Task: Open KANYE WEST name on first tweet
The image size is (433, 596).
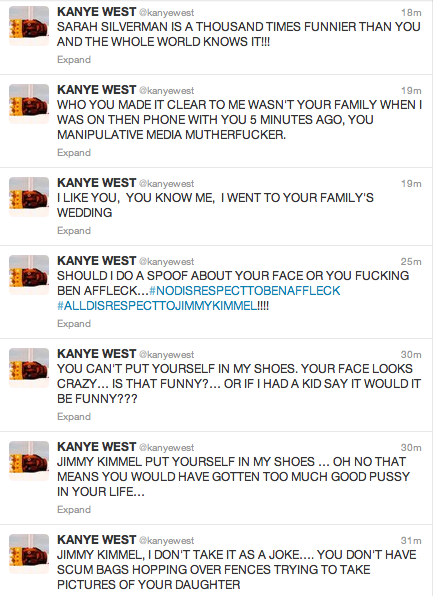Action: (x=97, y=12)
